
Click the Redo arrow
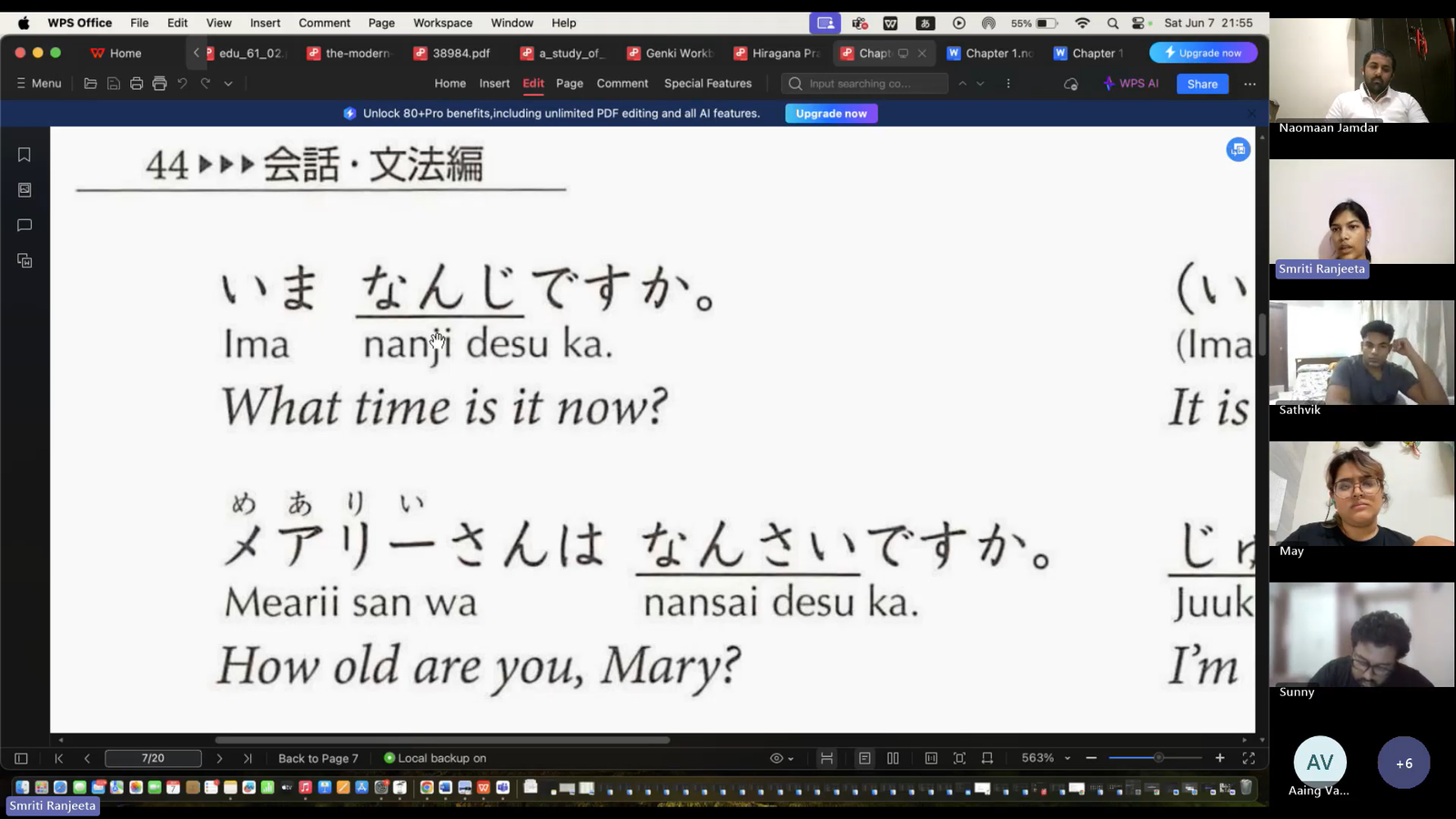(206, 84)
